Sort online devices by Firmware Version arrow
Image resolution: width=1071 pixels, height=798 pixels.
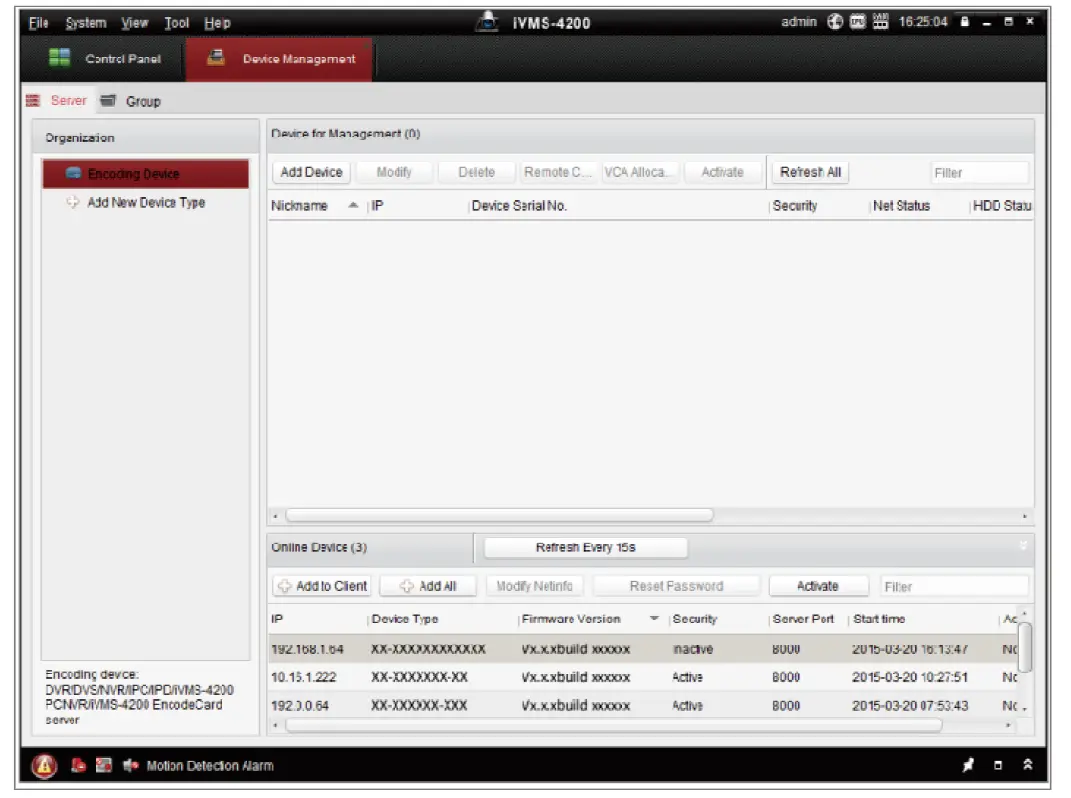655,619
